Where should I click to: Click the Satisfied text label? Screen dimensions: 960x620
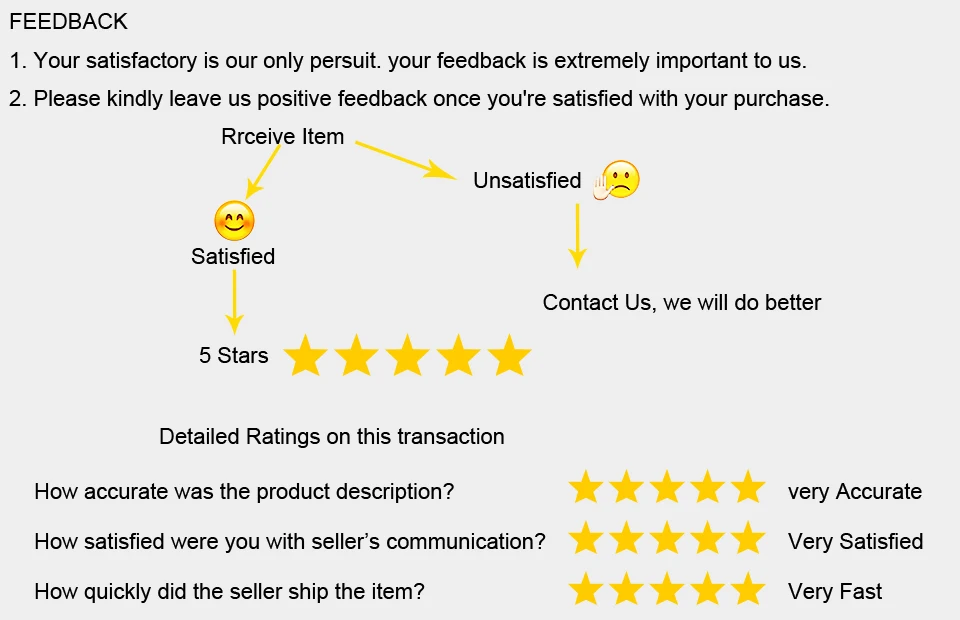(x=233, y=256)
